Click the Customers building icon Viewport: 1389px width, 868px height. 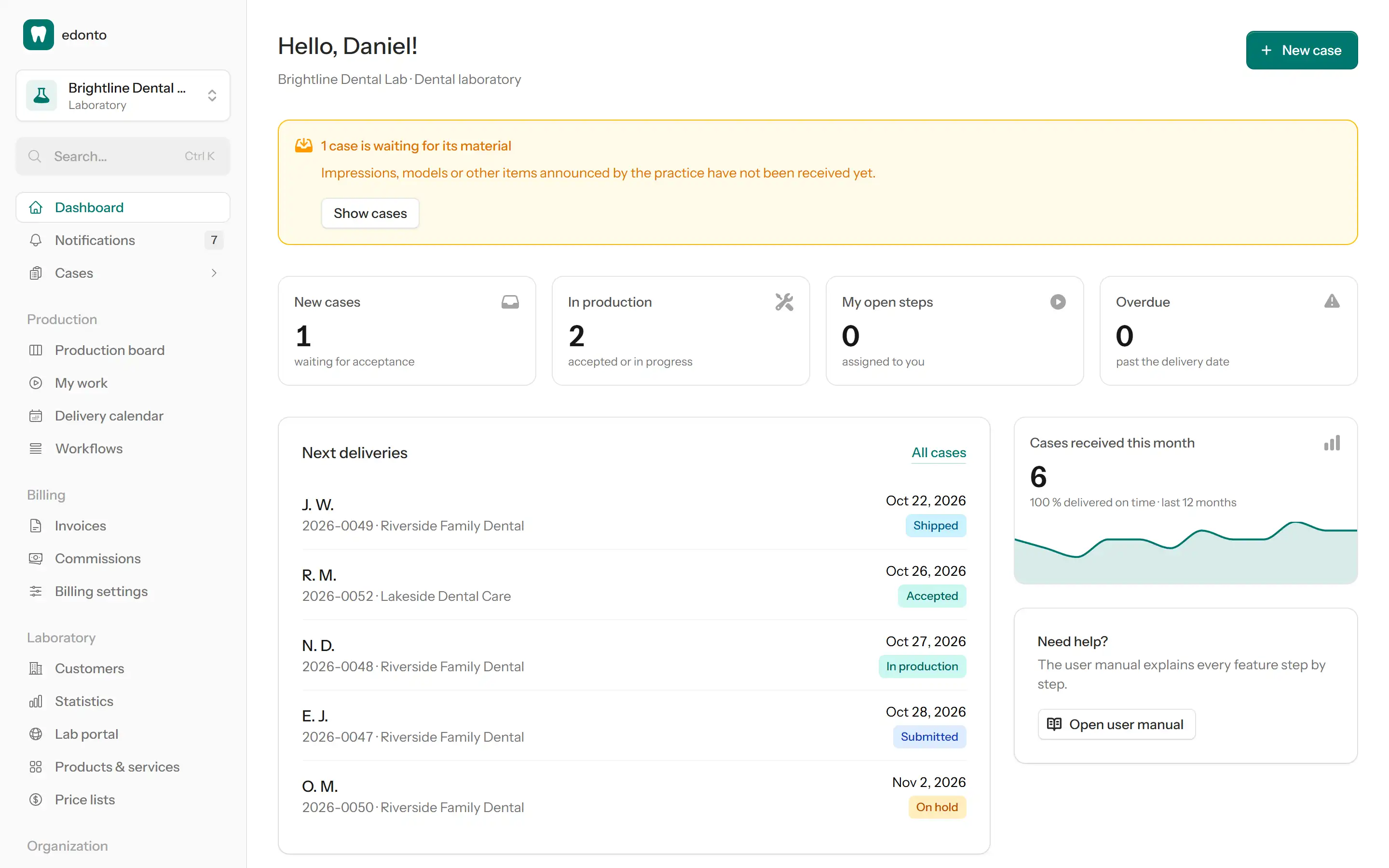point(36,668)
